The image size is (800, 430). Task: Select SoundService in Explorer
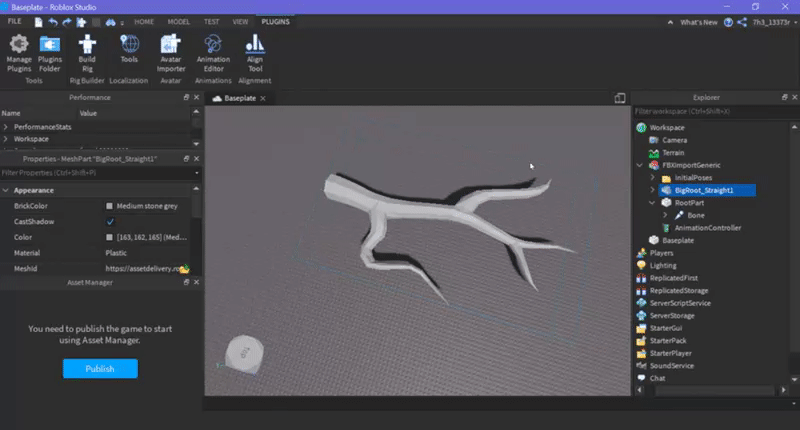tap(671, 366)
